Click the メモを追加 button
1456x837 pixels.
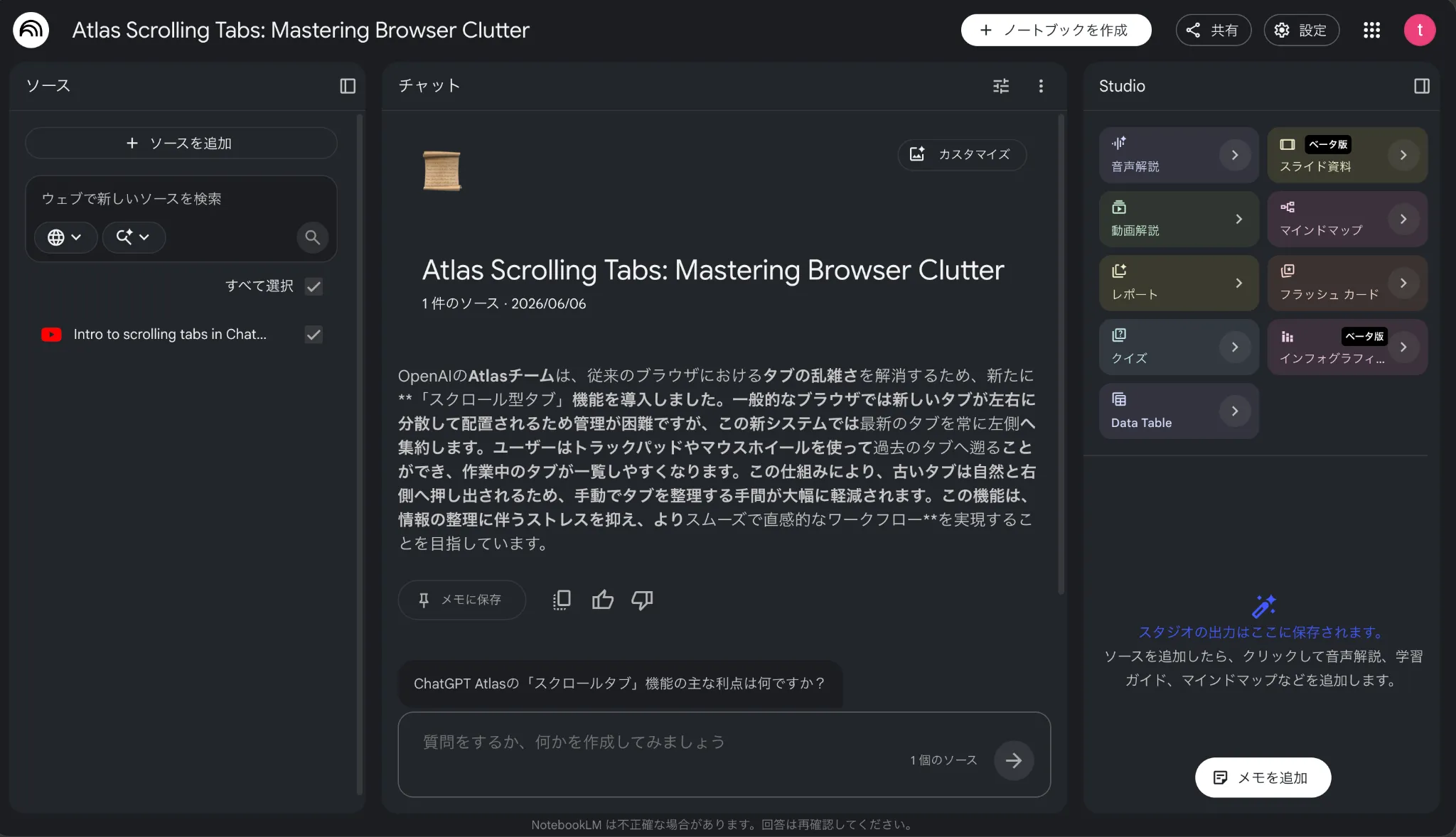[1263, 777]
